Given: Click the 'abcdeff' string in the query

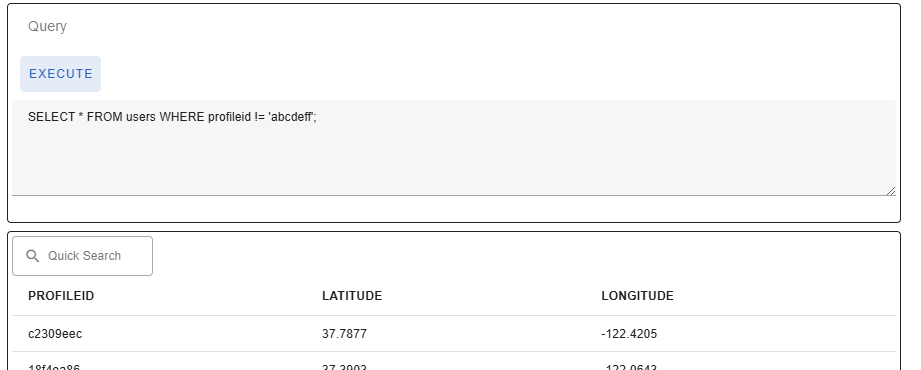Looking at the screenshot, I should click(x=291, y=117).
